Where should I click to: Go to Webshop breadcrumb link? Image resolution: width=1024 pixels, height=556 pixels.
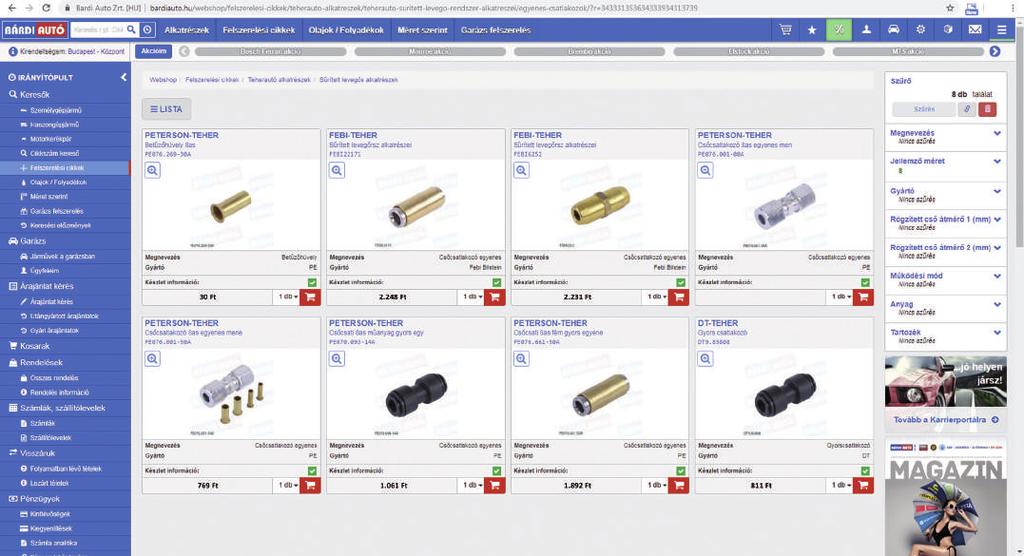coord(163,80)
